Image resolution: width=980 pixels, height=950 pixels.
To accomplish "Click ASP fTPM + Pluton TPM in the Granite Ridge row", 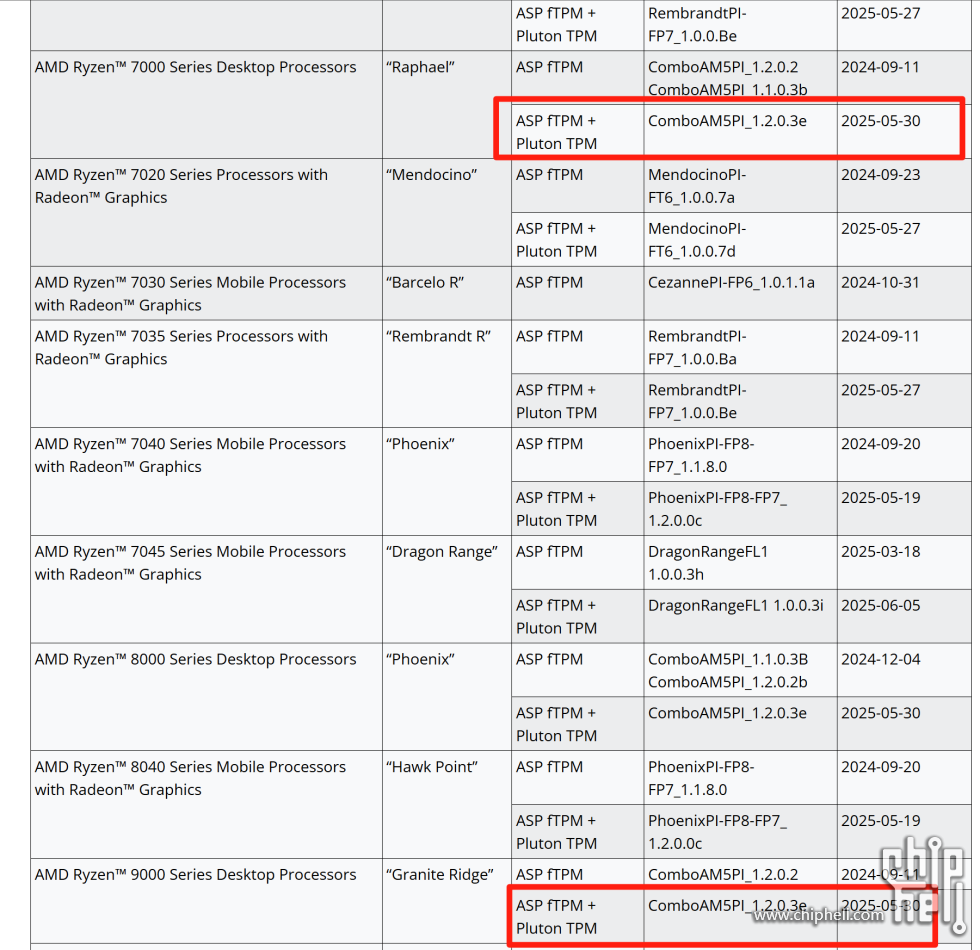I will pyautogui.click(x=578, y=917).
